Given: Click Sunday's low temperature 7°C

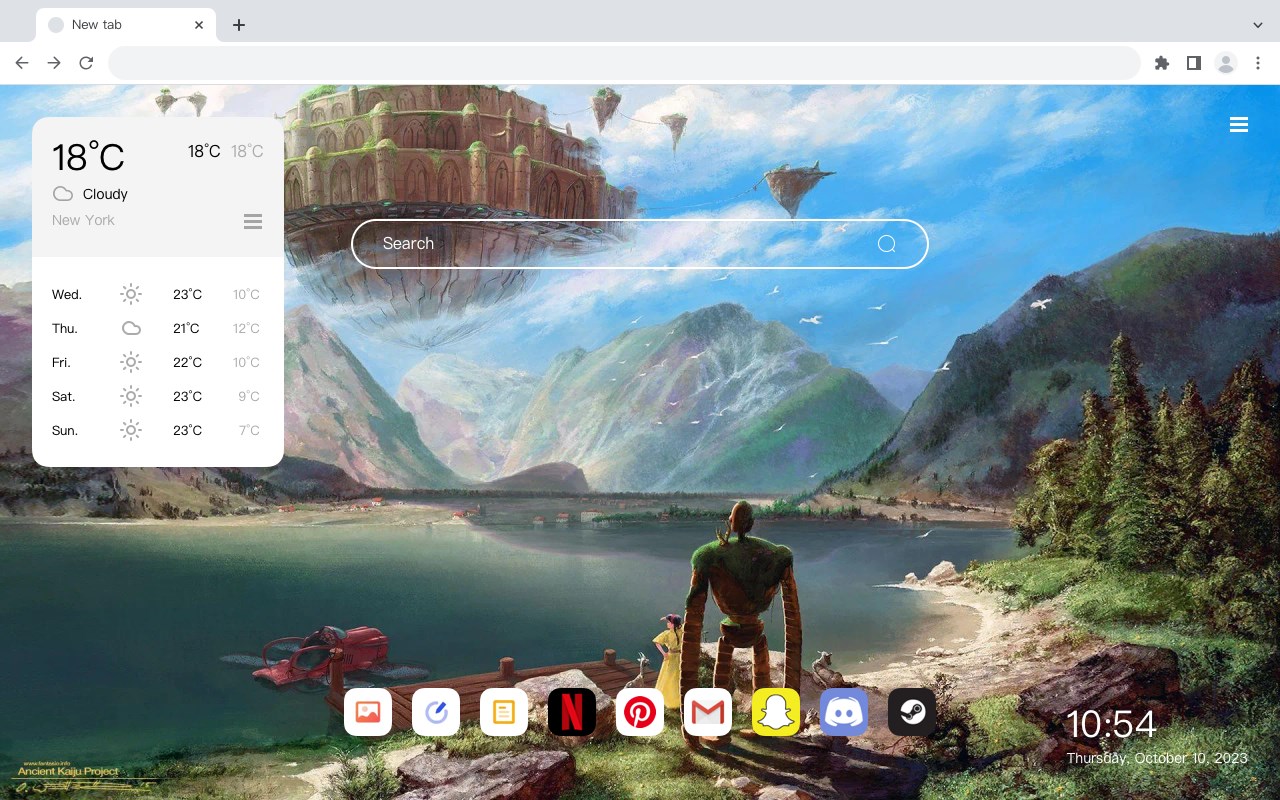Looking at the screenshot, I should (249, 431).
